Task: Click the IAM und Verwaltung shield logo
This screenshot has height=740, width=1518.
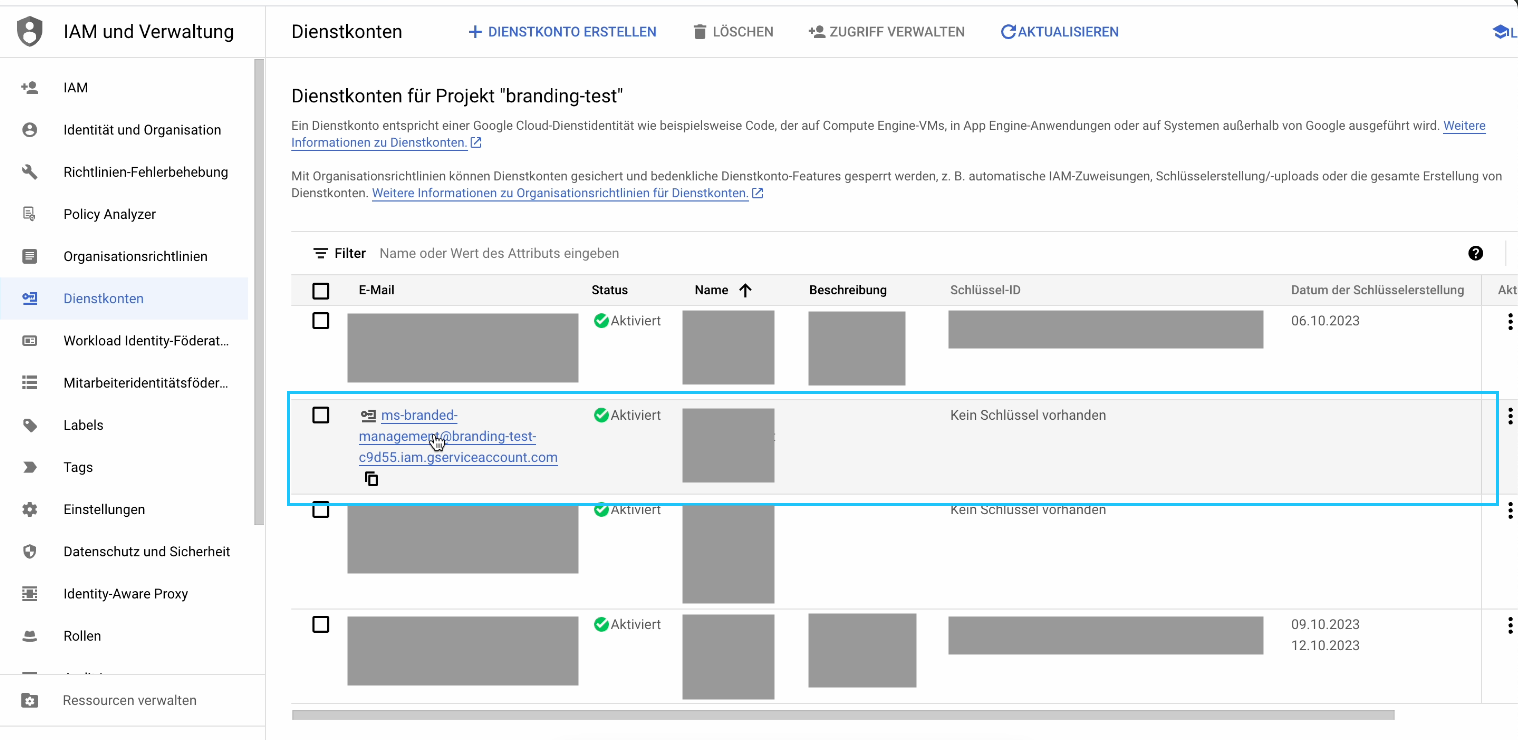Action: tap(30, 32)
